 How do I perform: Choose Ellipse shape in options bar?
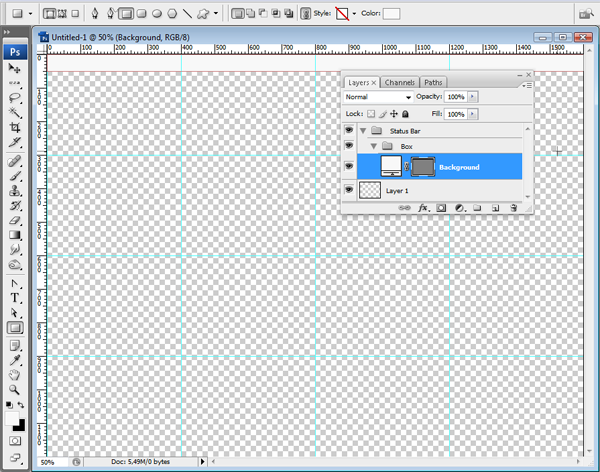[157, 14]
